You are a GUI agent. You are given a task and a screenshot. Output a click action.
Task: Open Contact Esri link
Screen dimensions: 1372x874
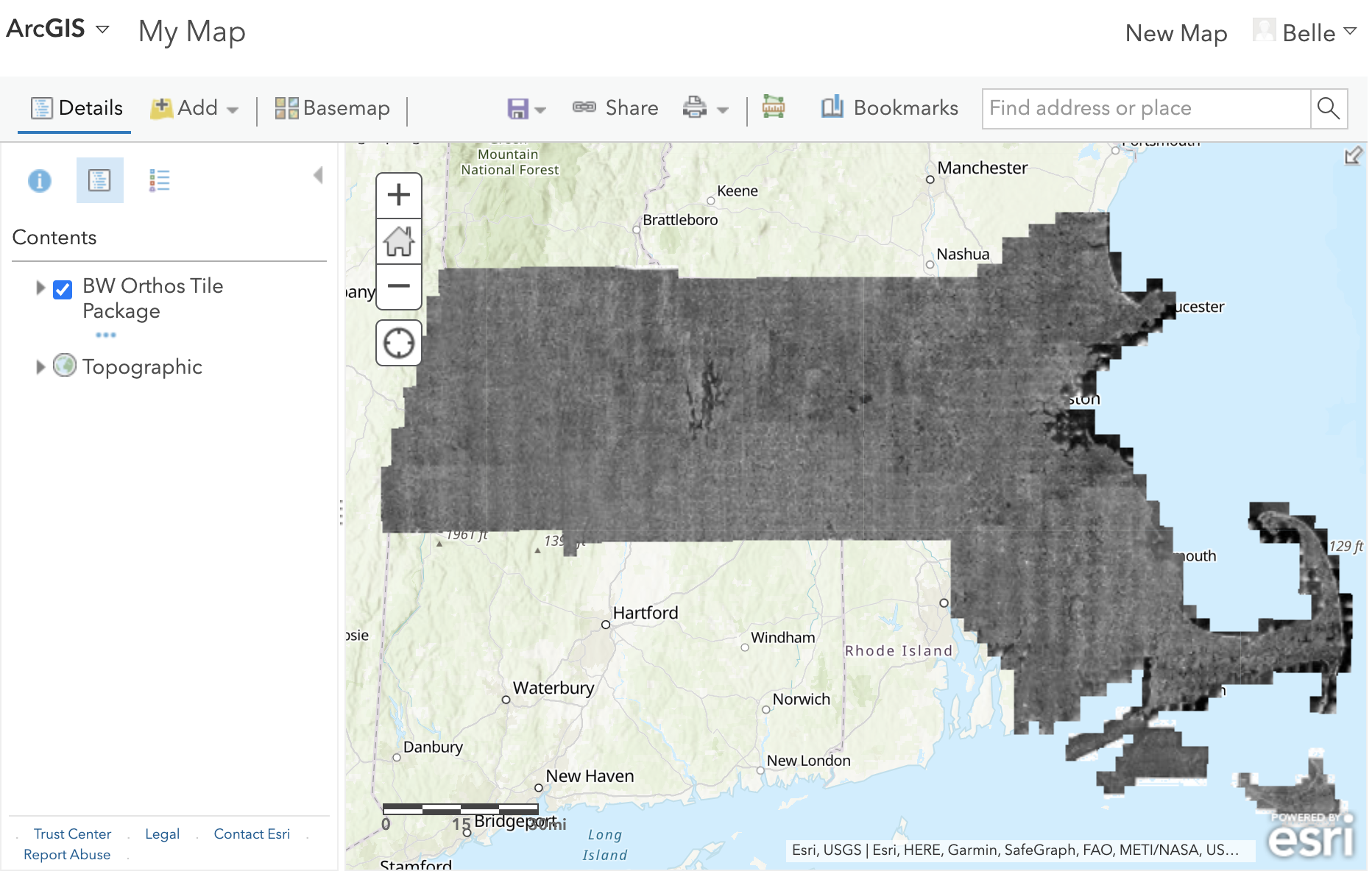point(252,834)
